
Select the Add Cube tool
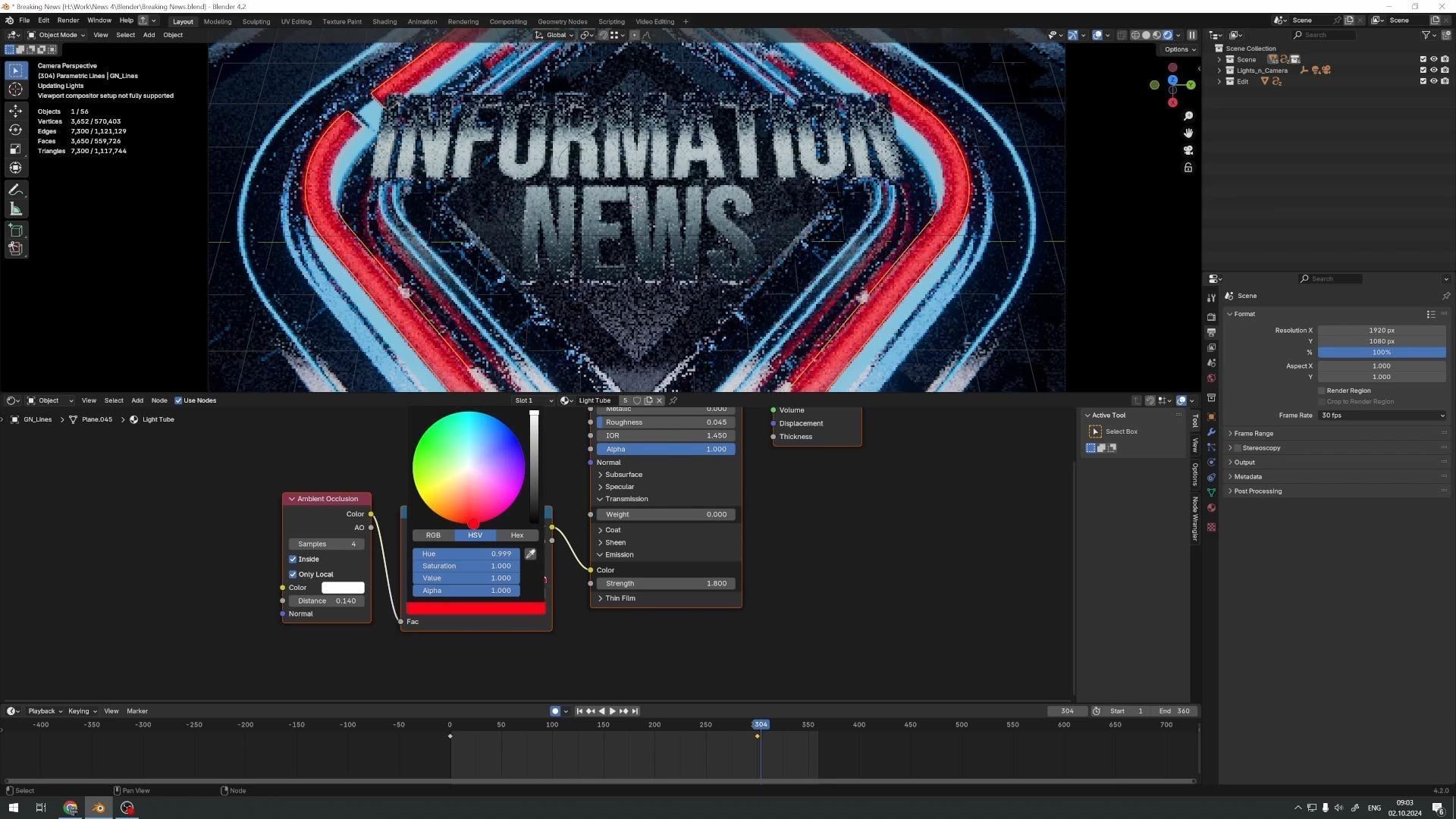tap(15, 231)
